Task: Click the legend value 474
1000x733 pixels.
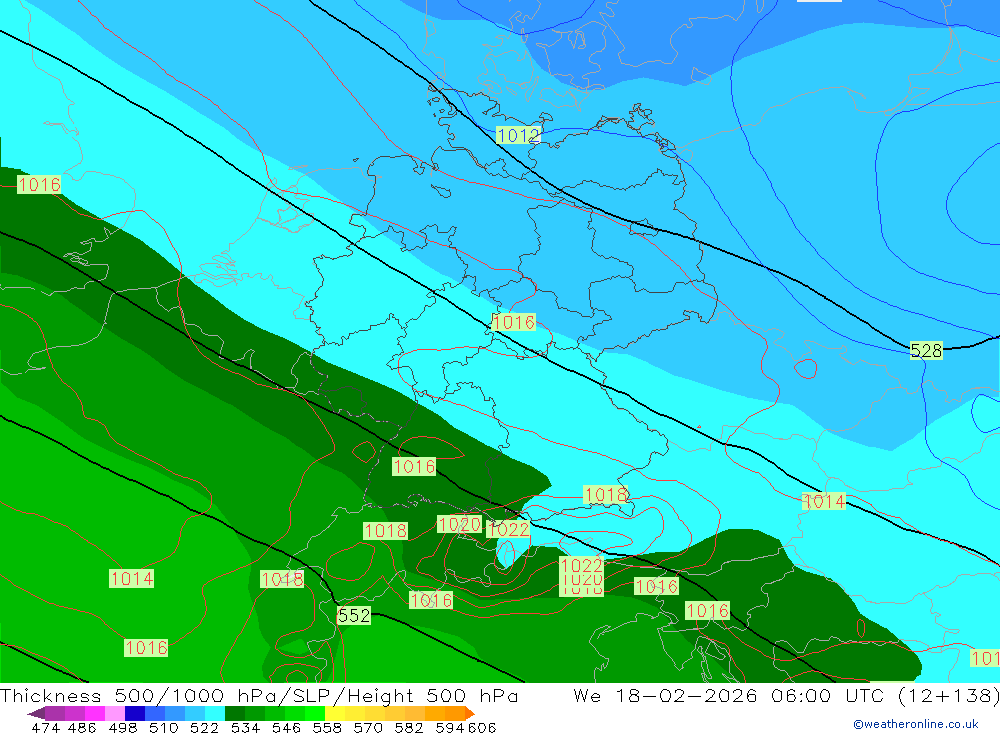Action: click(46, 727)
